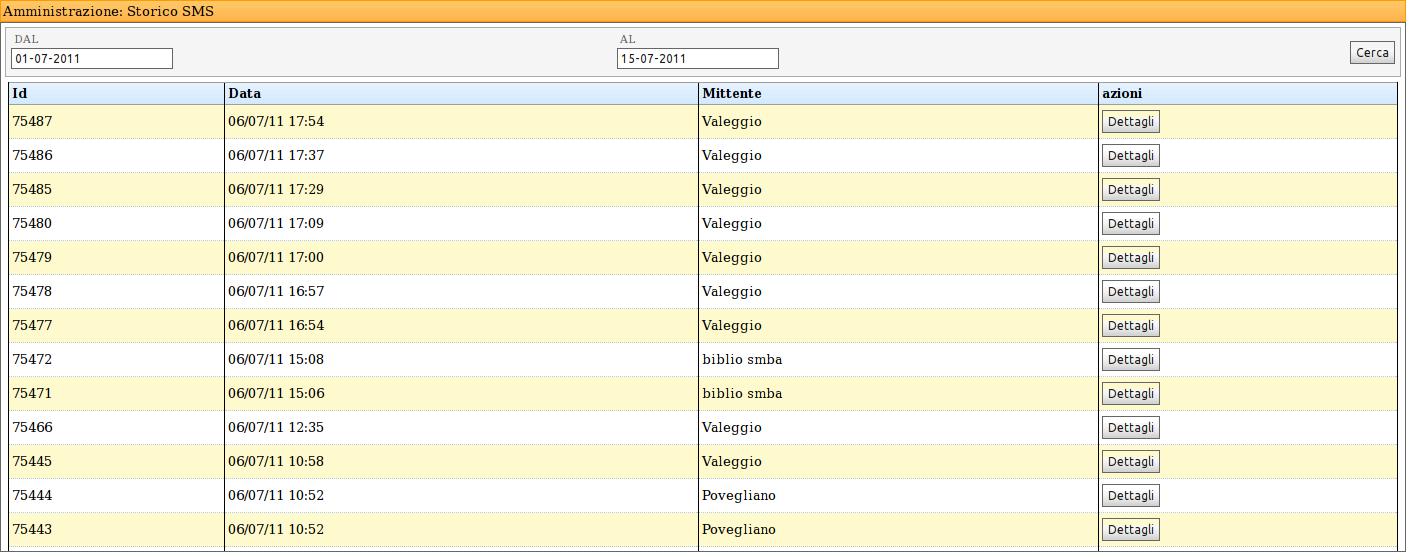Viewport: 1406px width, 554px height.
Task: Click Dettagli for message 75477
Action: (1130, 326)
